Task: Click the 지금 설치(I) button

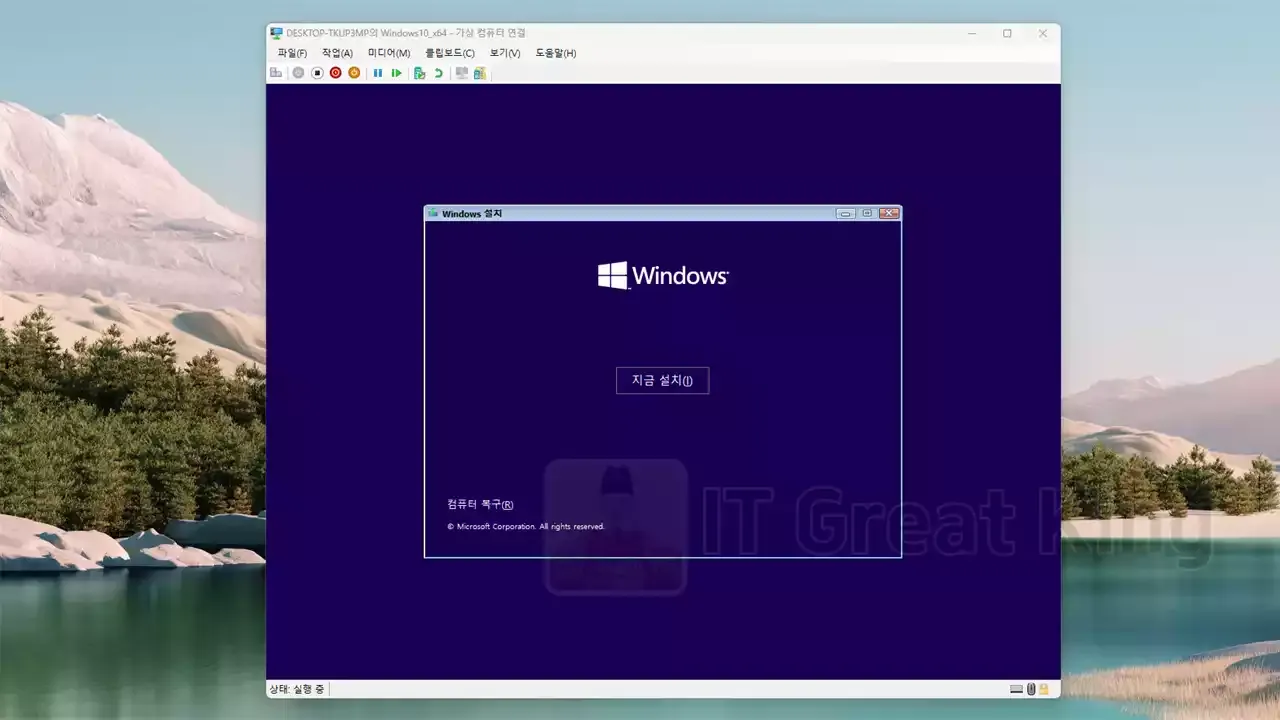Action: tap(662, 380)
